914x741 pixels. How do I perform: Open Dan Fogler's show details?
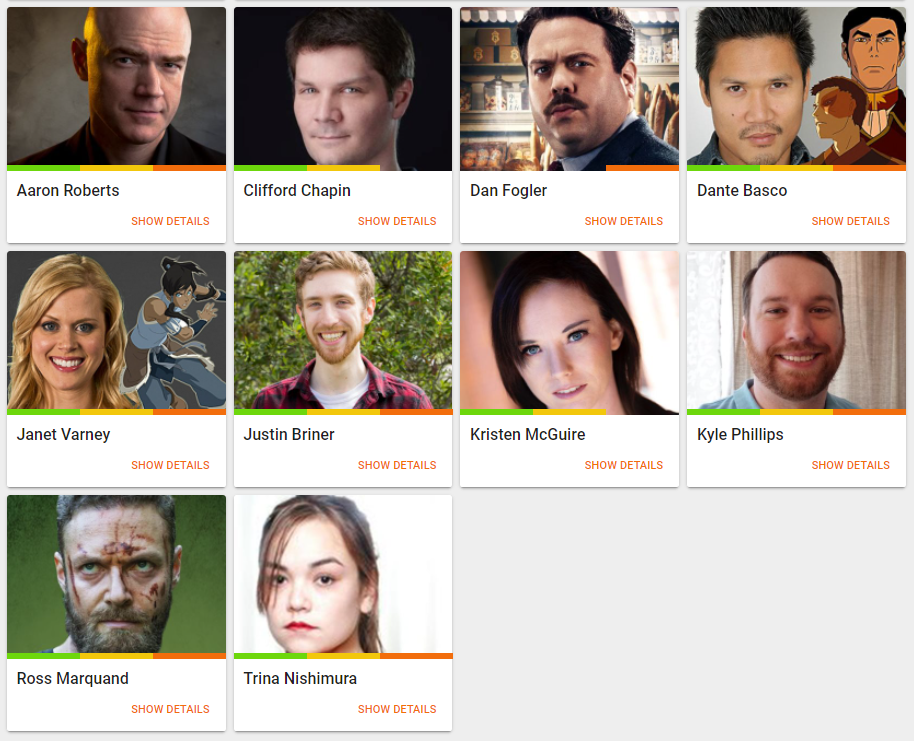coord(624,221)
